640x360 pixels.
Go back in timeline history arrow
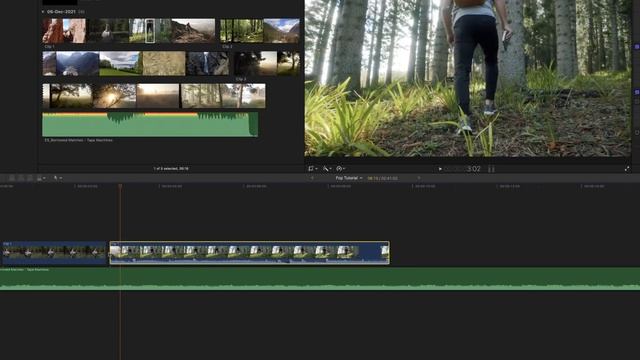pyautogui.click(x=312, y=178)
